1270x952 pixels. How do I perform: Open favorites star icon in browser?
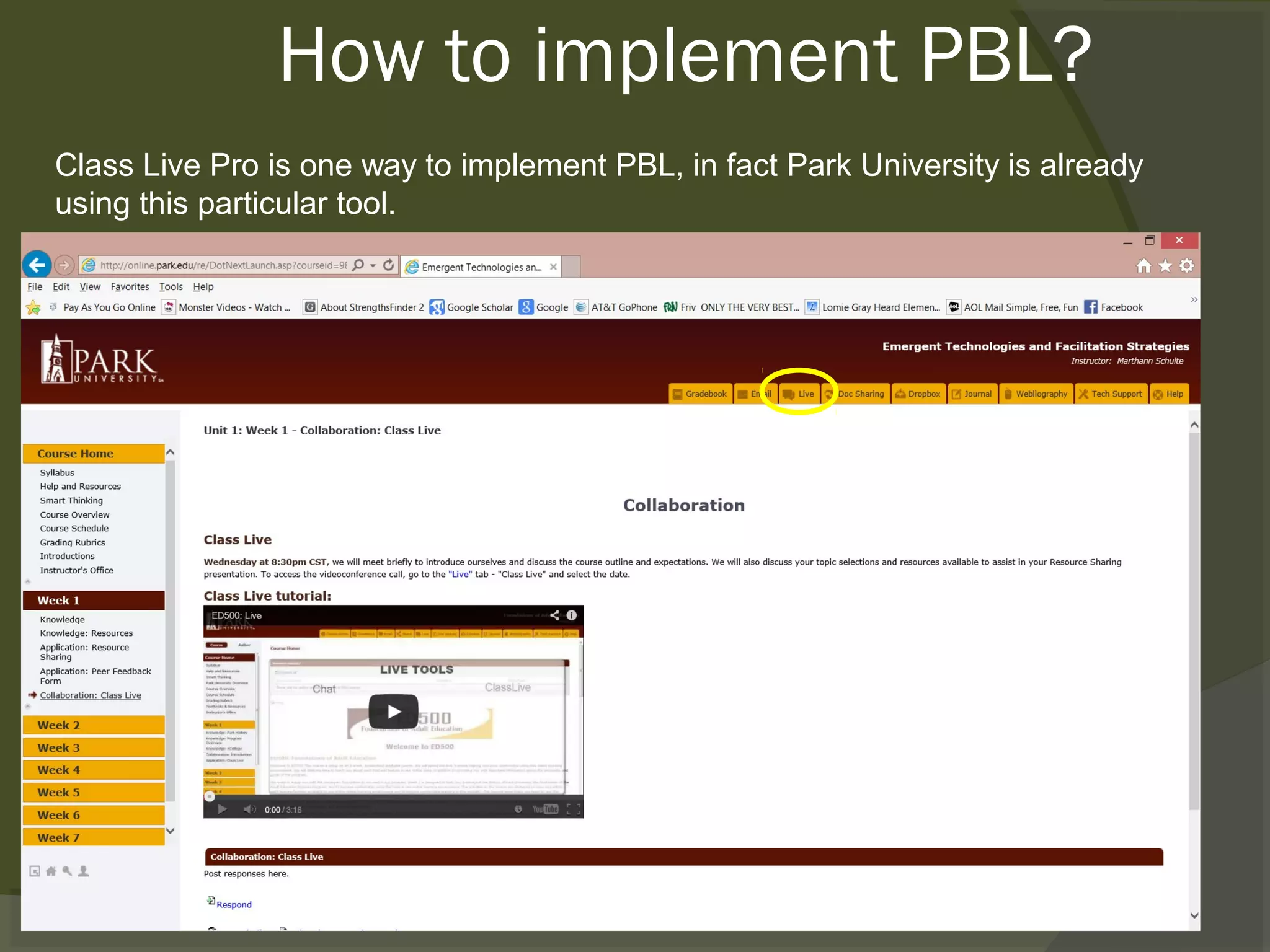click(x=1165, y=266)
